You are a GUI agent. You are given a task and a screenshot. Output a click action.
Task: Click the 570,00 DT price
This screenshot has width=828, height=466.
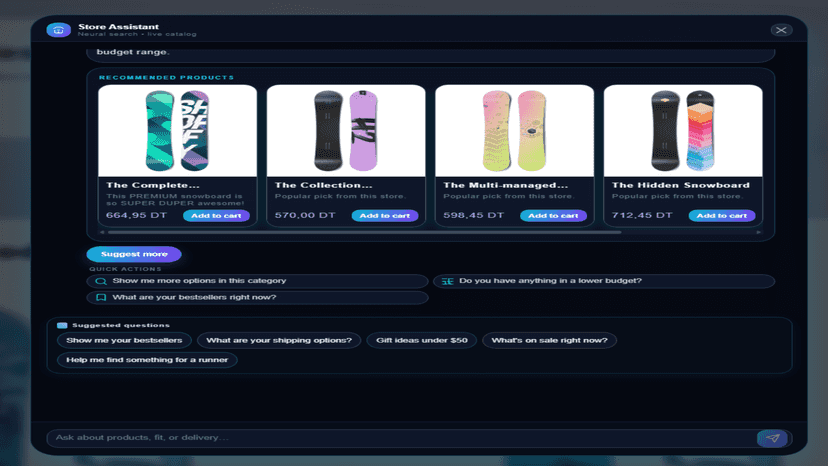(x=305, y=216)
